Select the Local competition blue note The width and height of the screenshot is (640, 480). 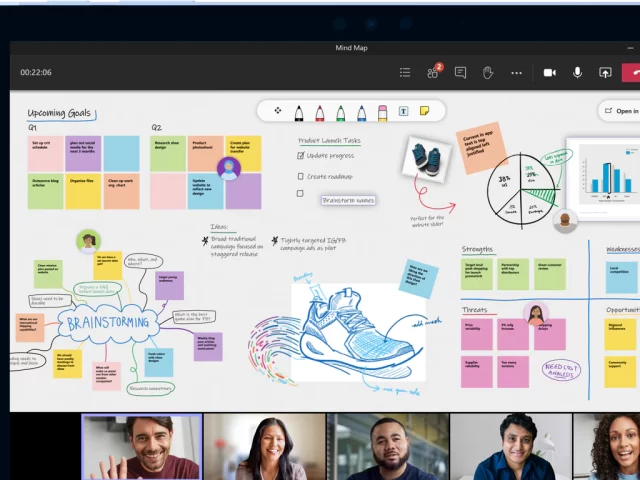622,278
